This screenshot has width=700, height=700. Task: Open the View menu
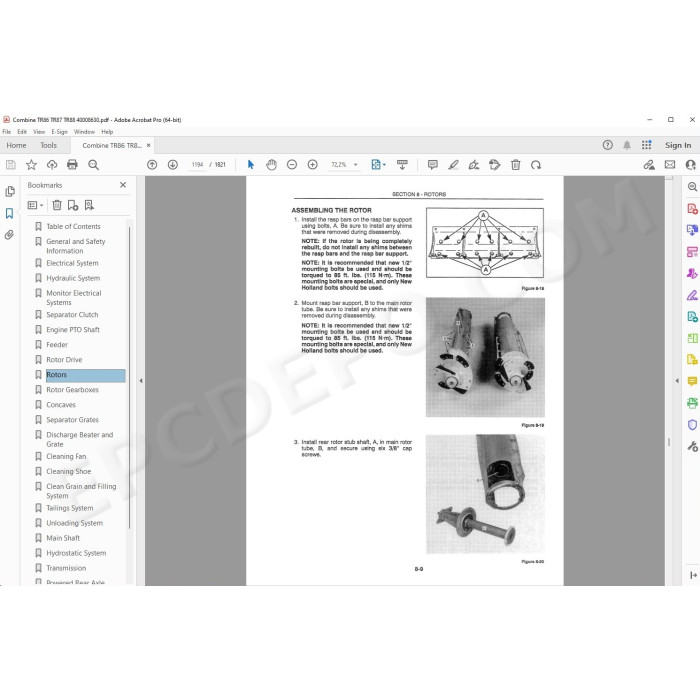point(39,132)
